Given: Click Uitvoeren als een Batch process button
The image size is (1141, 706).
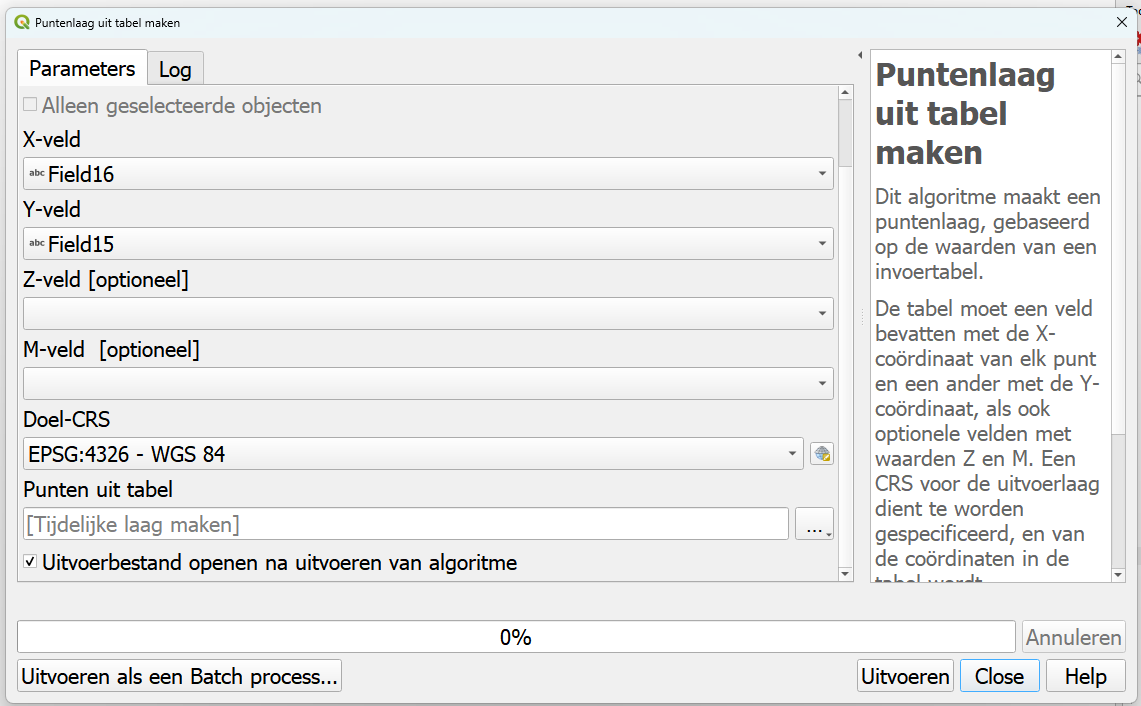Looking at the screenshot, I should tap(180, 676).
